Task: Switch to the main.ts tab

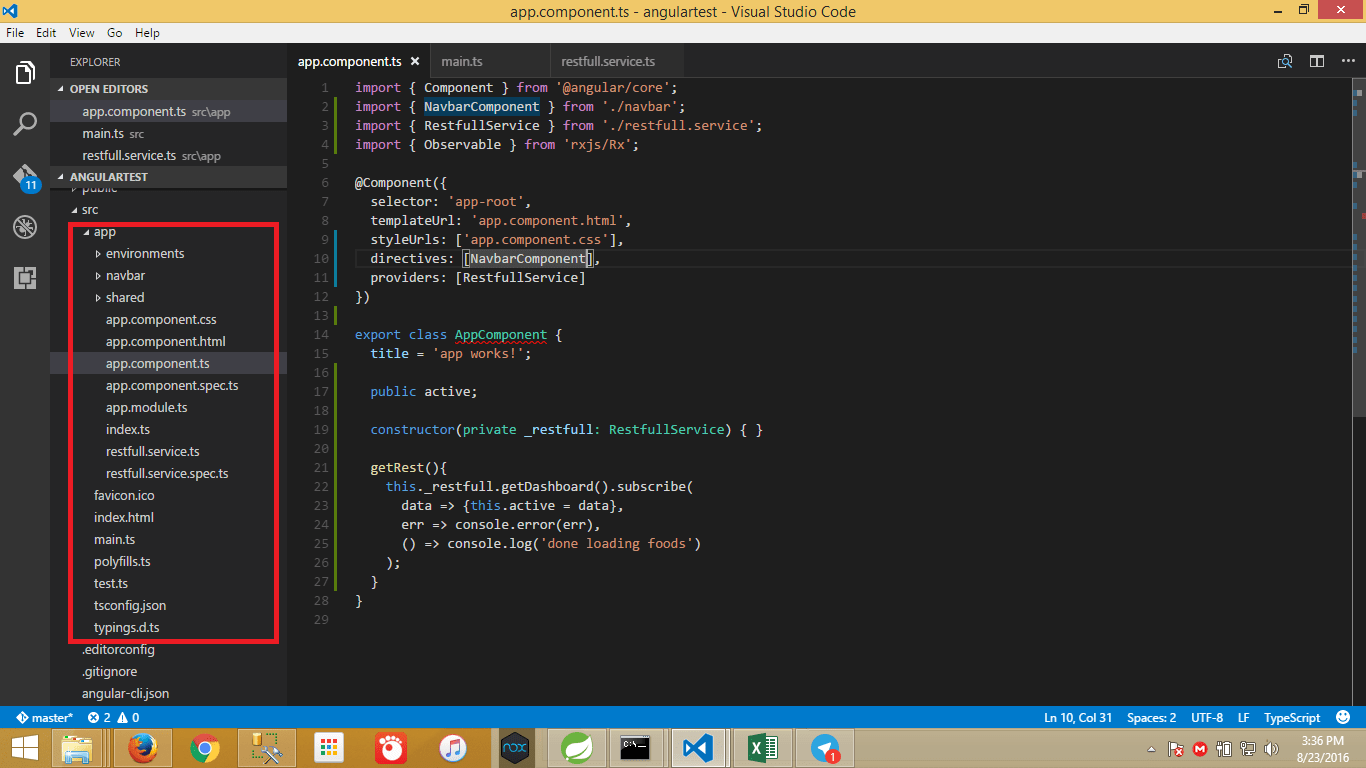Action: tap(462, 61)
